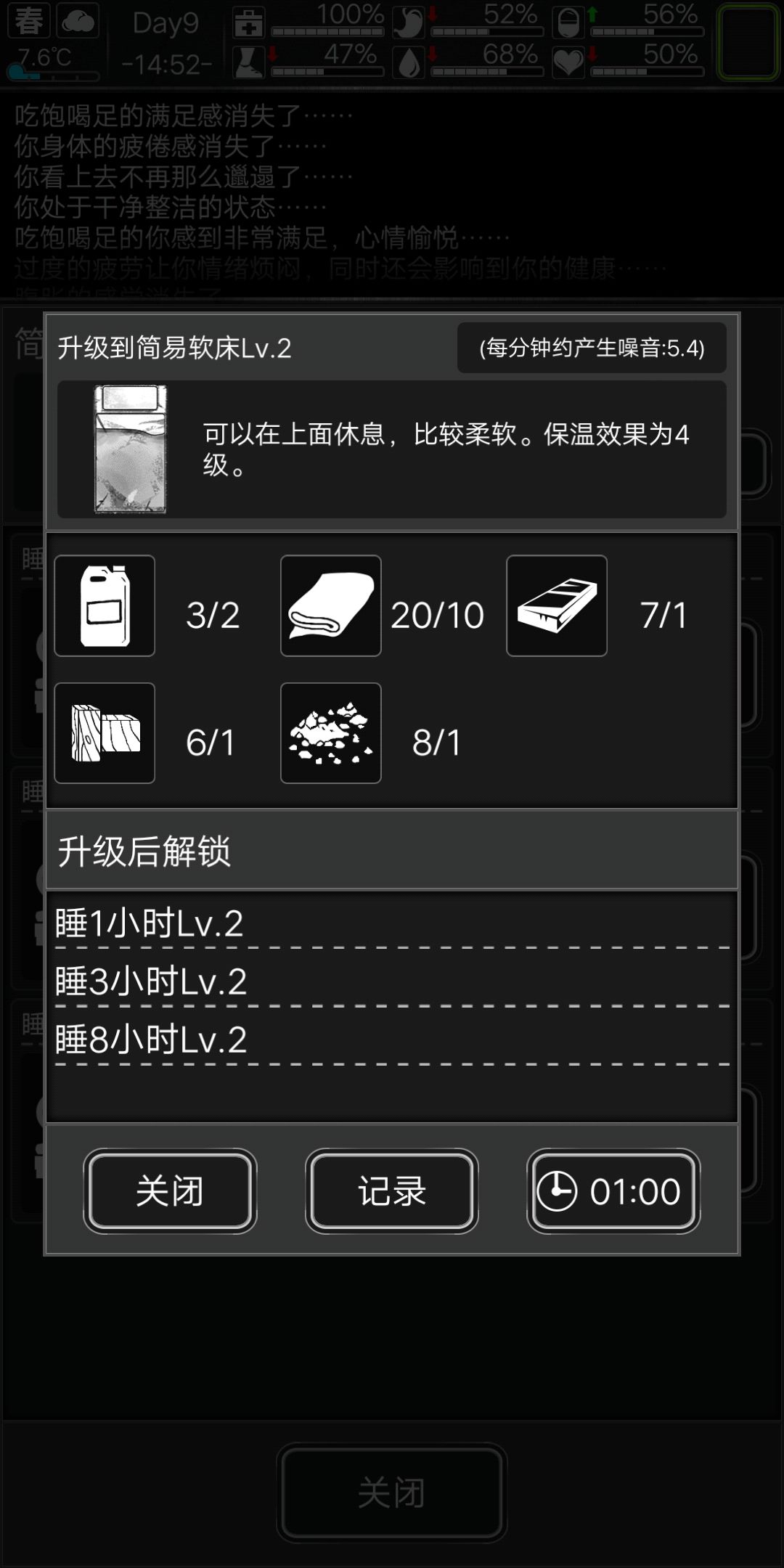Viewport: 784px width, 1568px height.
Task: Tap the health medkit status icon
Action: (248, 23)
